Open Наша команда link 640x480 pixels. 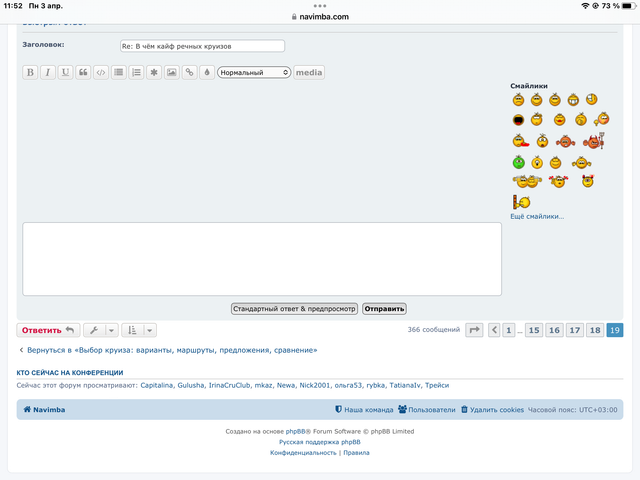tap(364, 409)
